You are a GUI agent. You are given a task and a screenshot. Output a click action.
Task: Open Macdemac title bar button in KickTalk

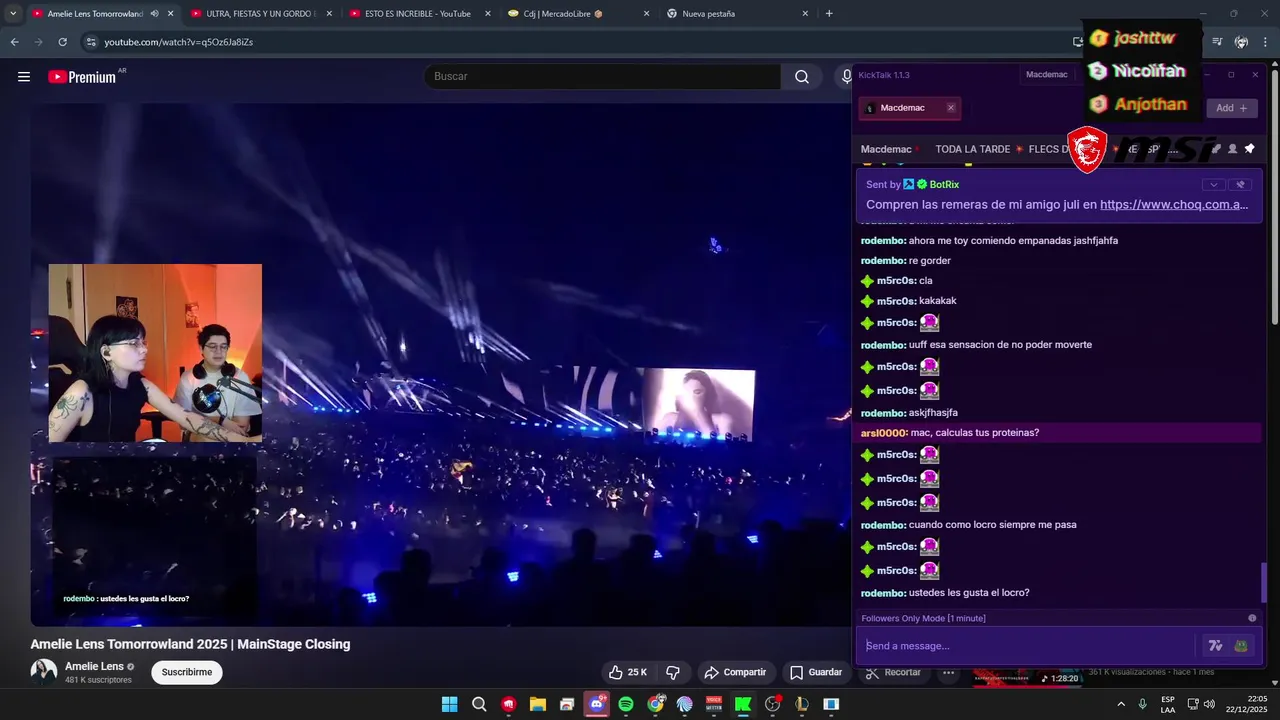[x=1047, y=75]
